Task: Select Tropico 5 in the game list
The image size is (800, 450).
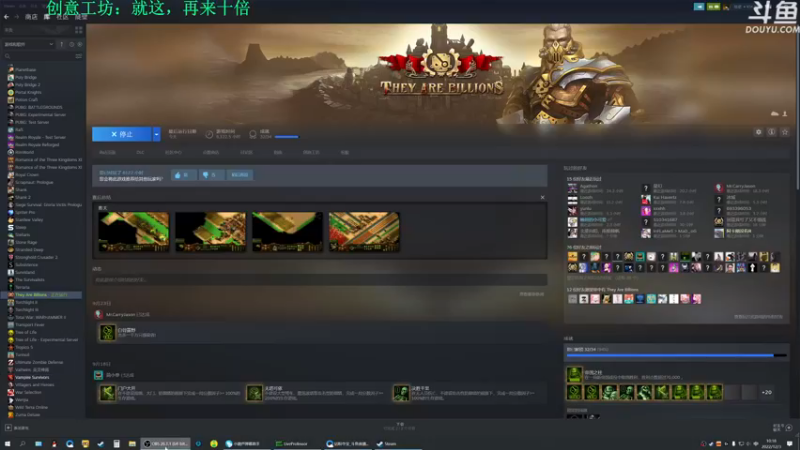Action: [24, 347]
